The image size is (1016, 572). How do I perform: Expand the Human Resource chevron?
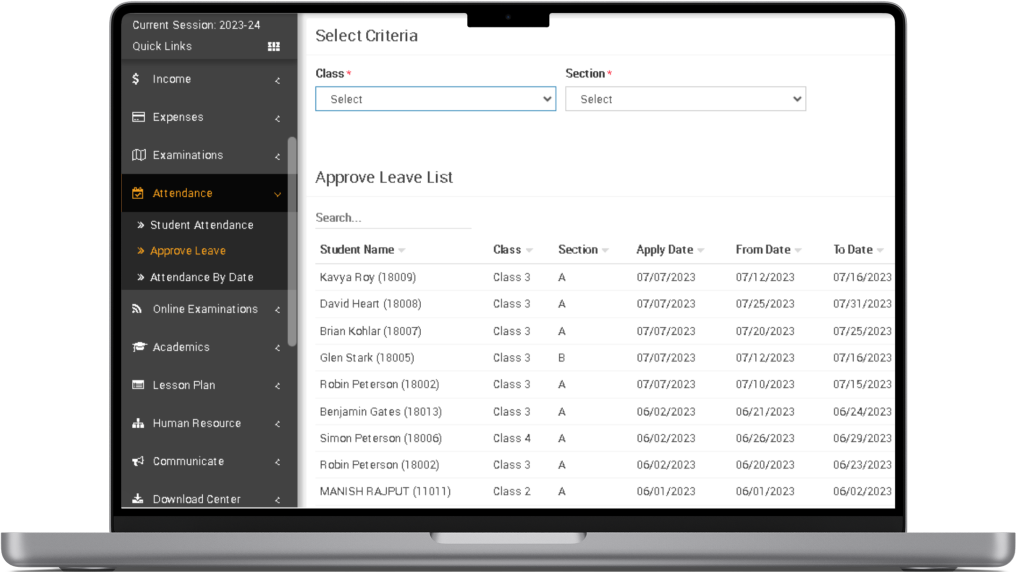tap(277, 424)
